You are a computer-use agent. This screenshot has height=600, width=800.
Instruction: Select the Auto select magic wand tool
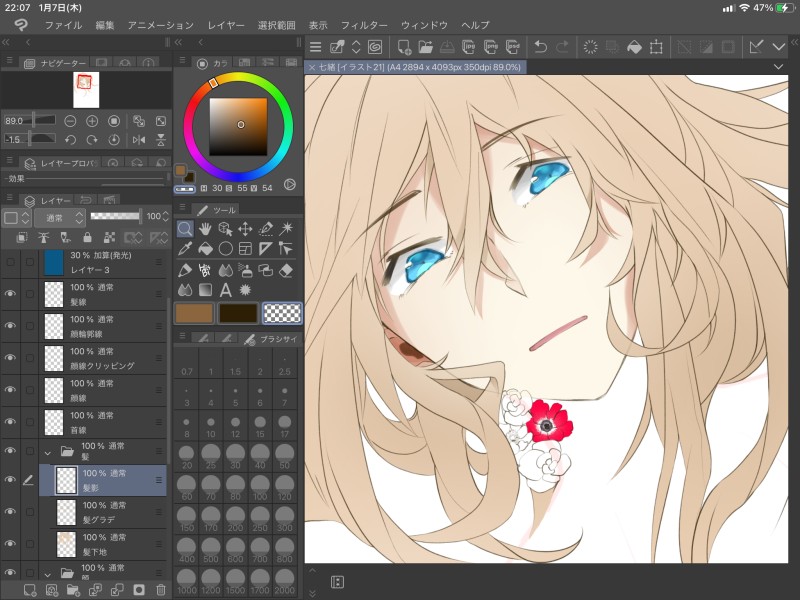click(x=286, y=229)
